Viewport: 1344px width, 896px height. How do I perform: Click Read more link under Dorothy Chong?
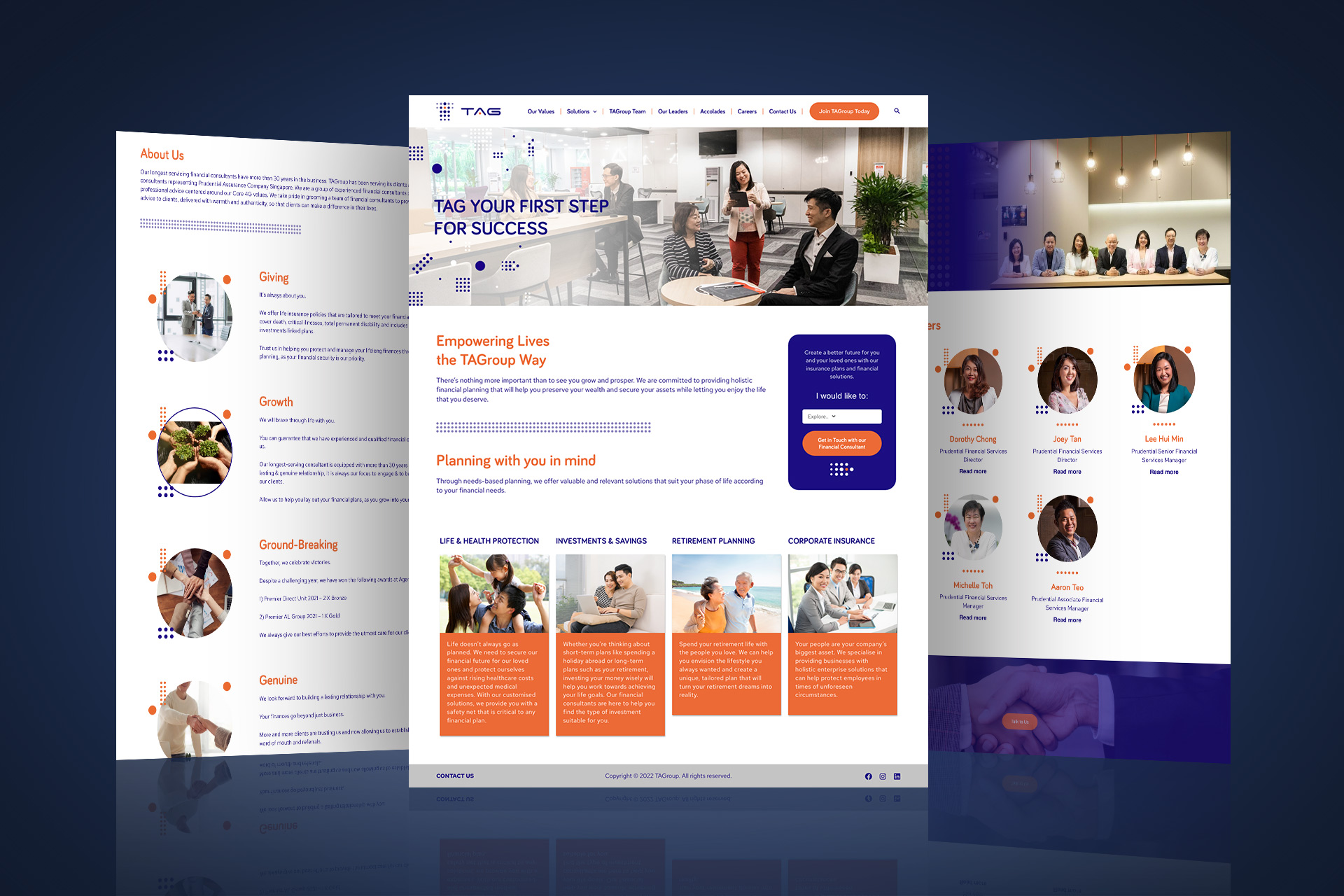(975, 468)
